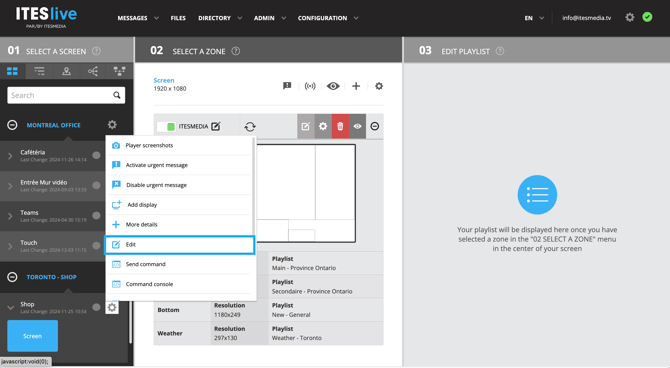Toggle the preview eye icon above screen
This screenshot has height=368, width=670.
pos(333,86)
